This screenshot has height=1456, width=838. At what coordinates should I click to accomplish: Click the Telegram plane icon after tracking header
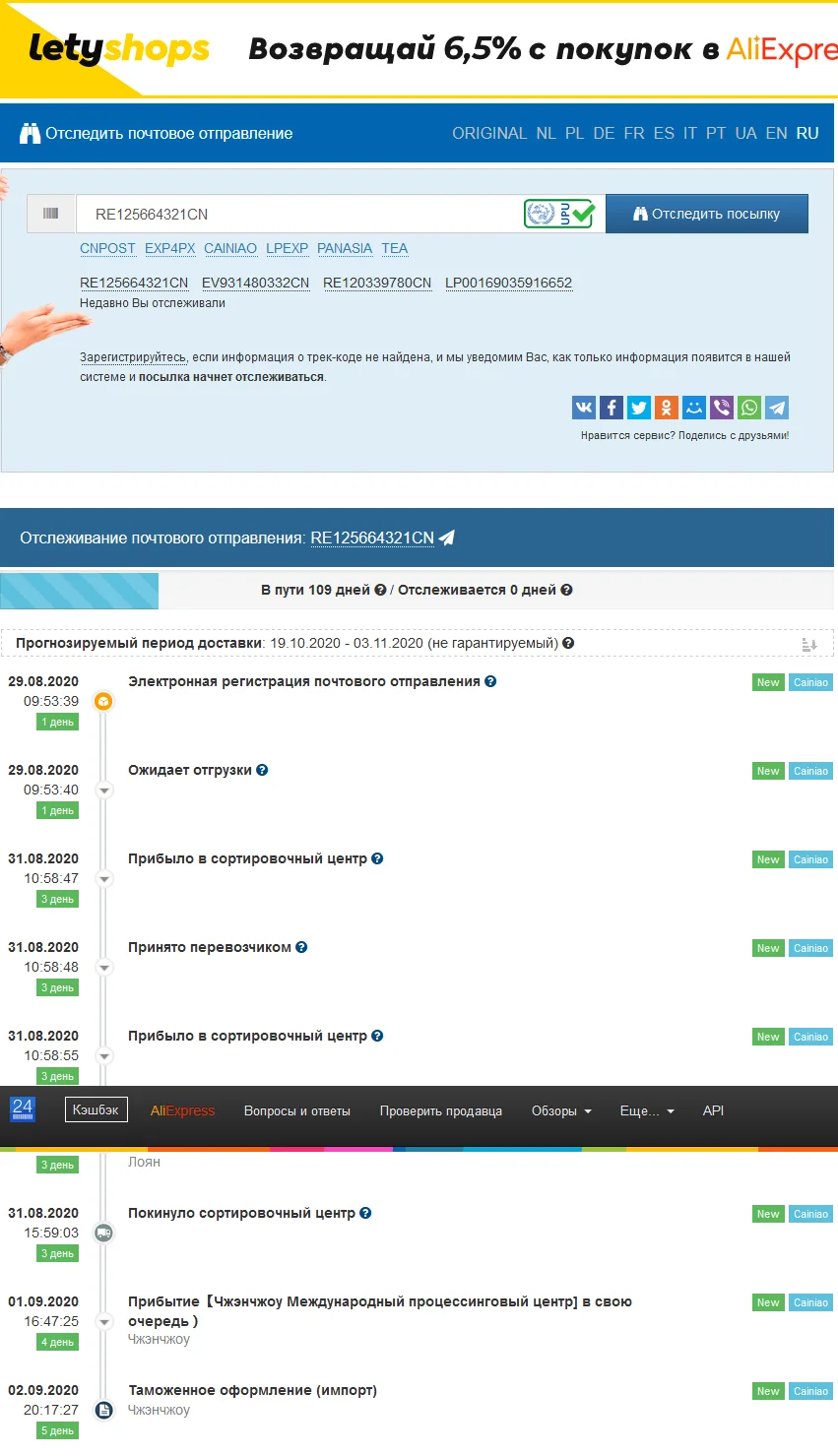click(447, 538)
